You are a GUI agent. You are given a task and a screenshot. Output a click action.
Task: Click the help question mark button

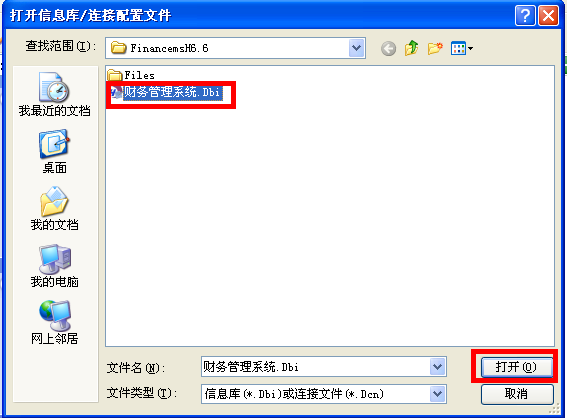tap(525, 16)
